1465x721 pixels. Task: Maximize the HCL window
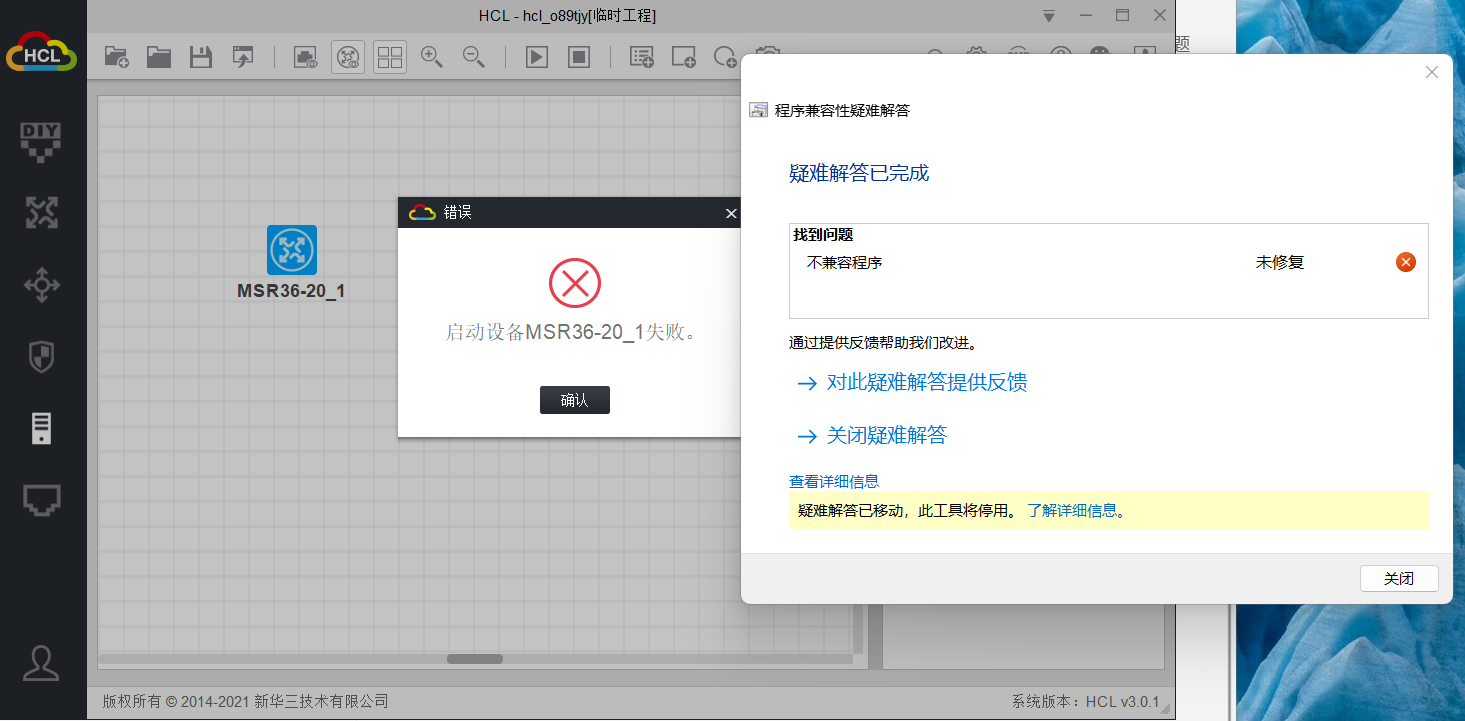coord(1123,16)
